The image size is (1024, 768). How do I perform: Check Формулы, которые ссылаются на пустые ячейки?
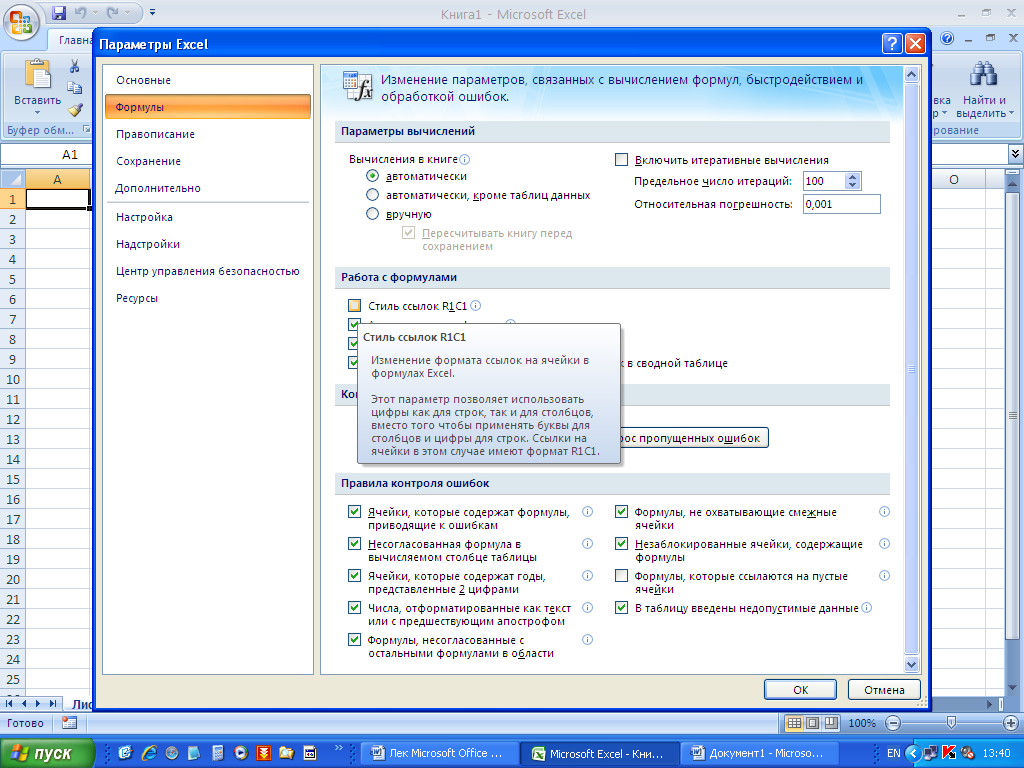[x=622, y=576]
